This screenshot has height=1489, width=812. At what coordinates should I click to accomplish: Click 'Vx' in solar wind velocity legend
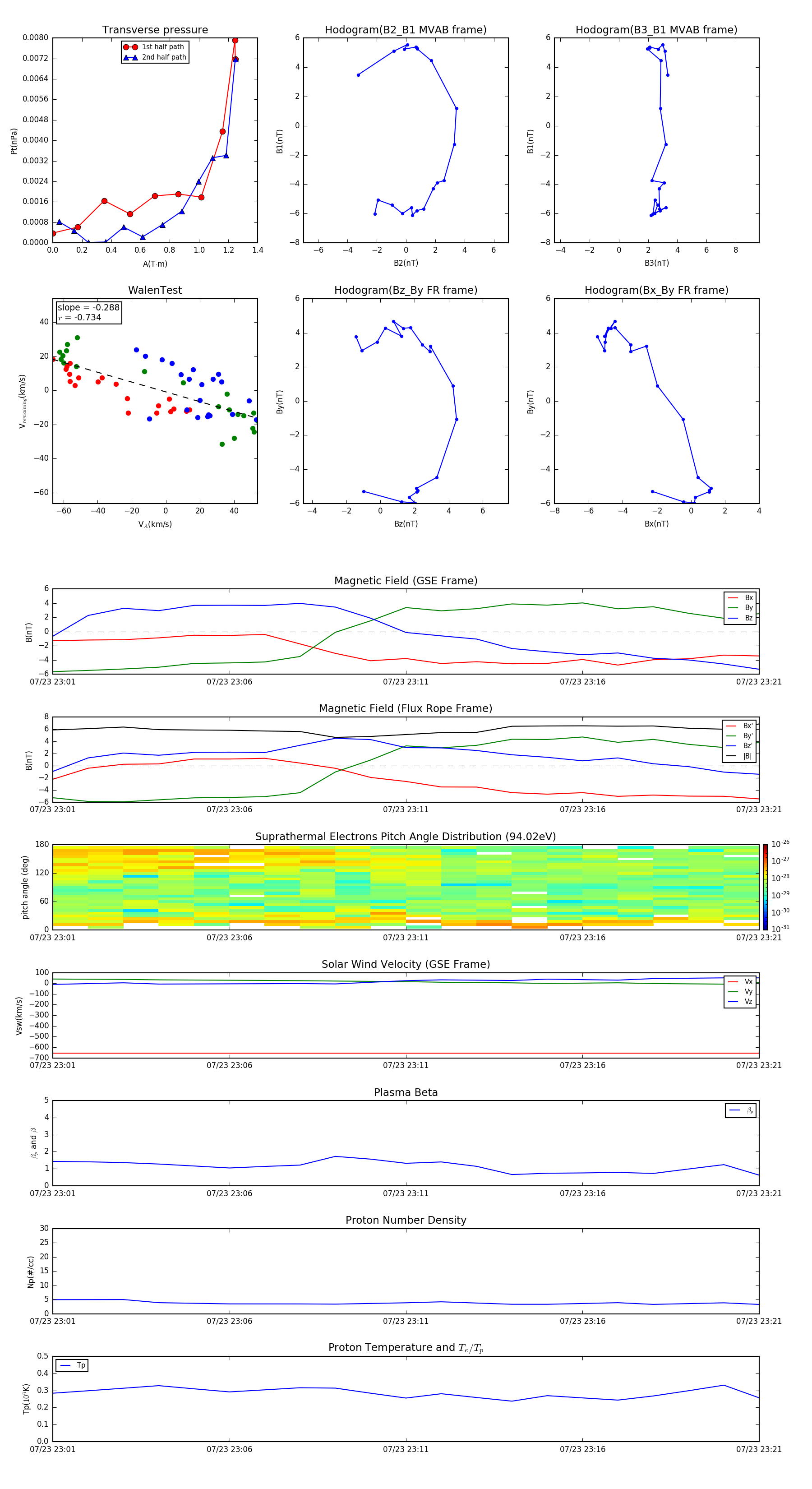coord(740,981)
